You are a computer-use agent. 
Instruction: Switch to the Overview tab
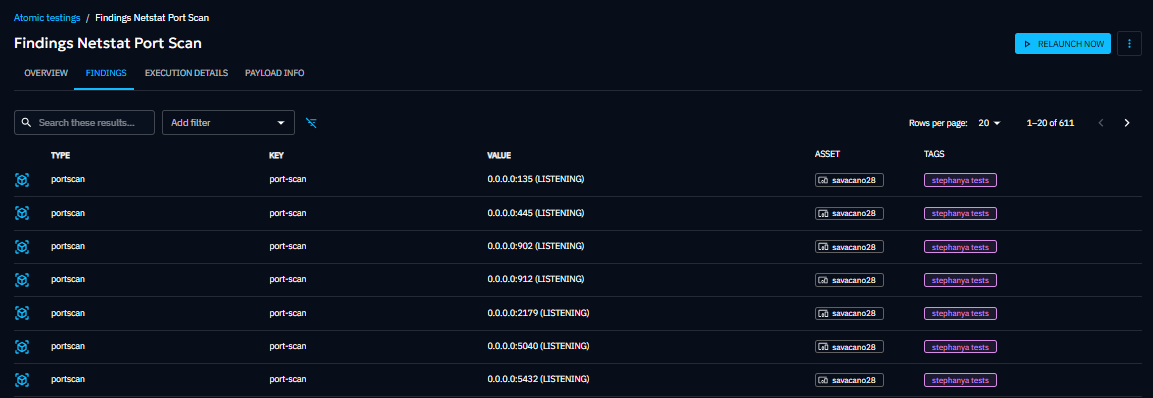(46, 73)
